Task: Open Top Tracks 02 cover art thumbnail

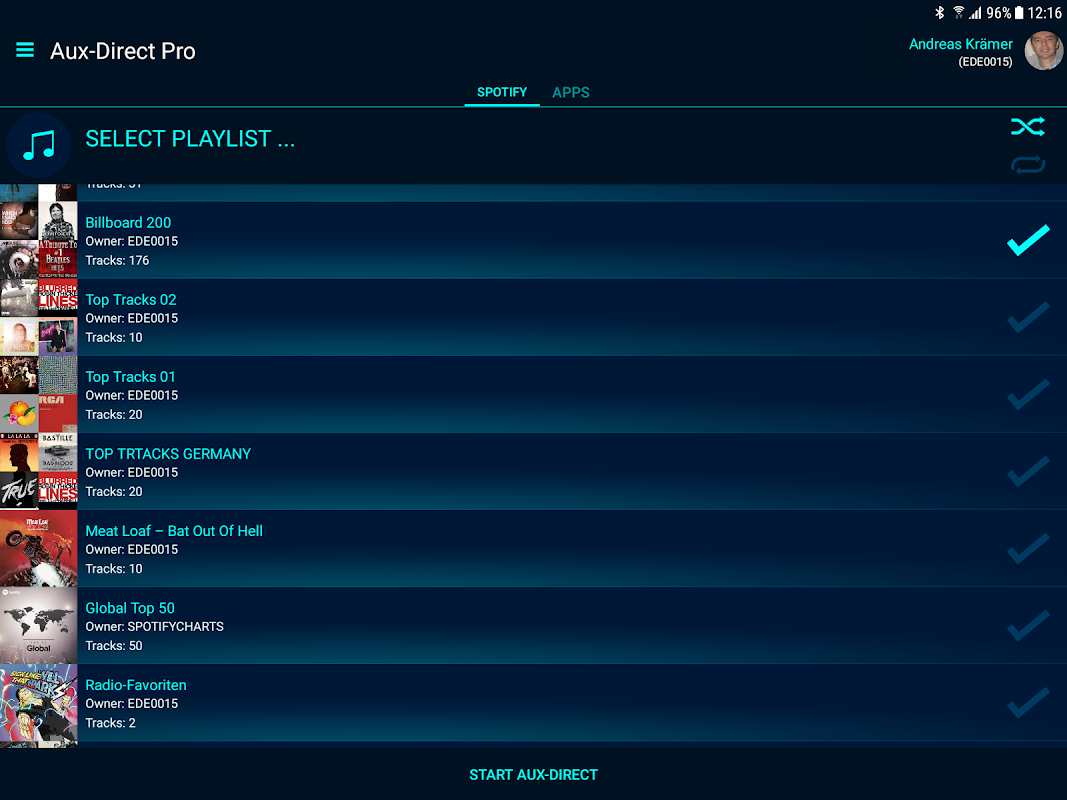Action: click(x=39, y=317)
